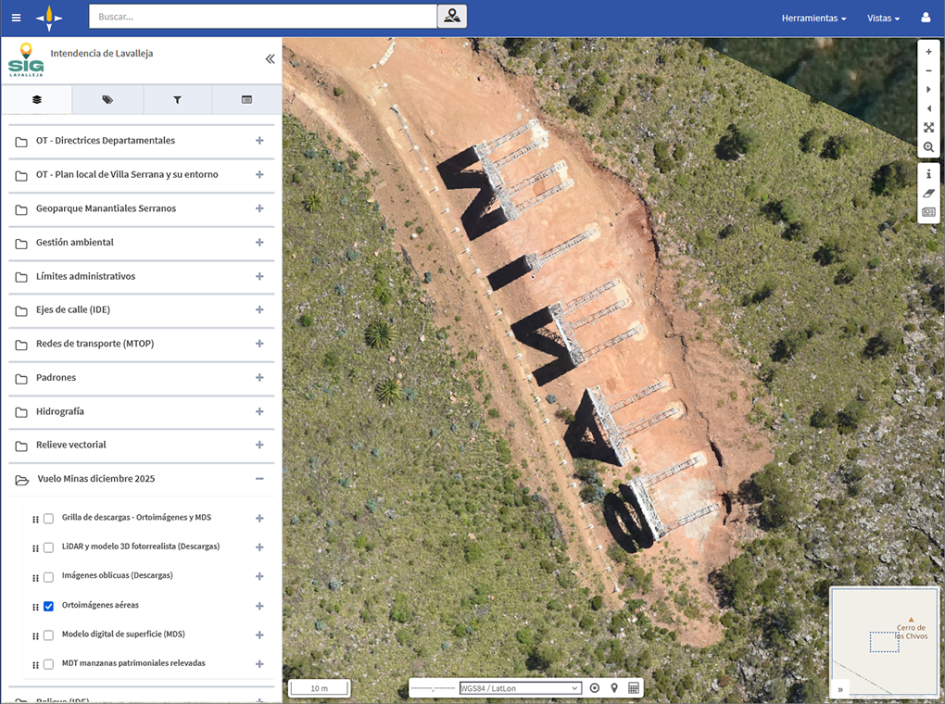Click drag handle for Modelo digital de superficie
The width and height of the screenshot is (945, 704).
[35, 635]
